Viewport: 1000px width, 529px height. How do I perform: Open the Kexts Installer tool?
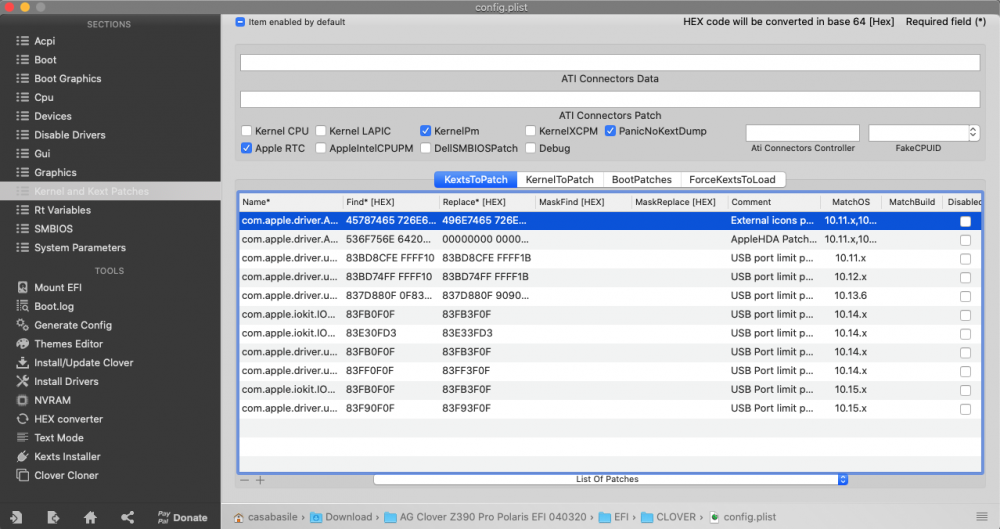67,457
